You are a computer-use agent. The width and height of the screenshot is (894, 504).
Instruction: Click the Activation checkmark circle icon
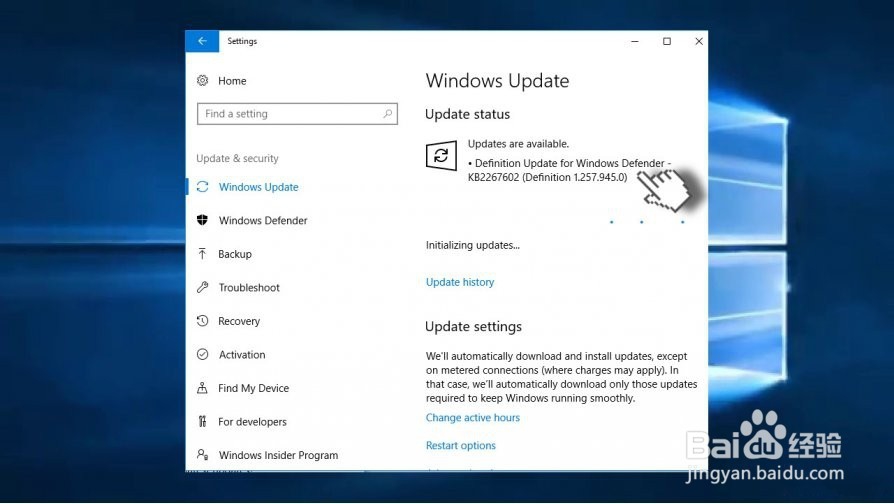click(x=202, y=354)
